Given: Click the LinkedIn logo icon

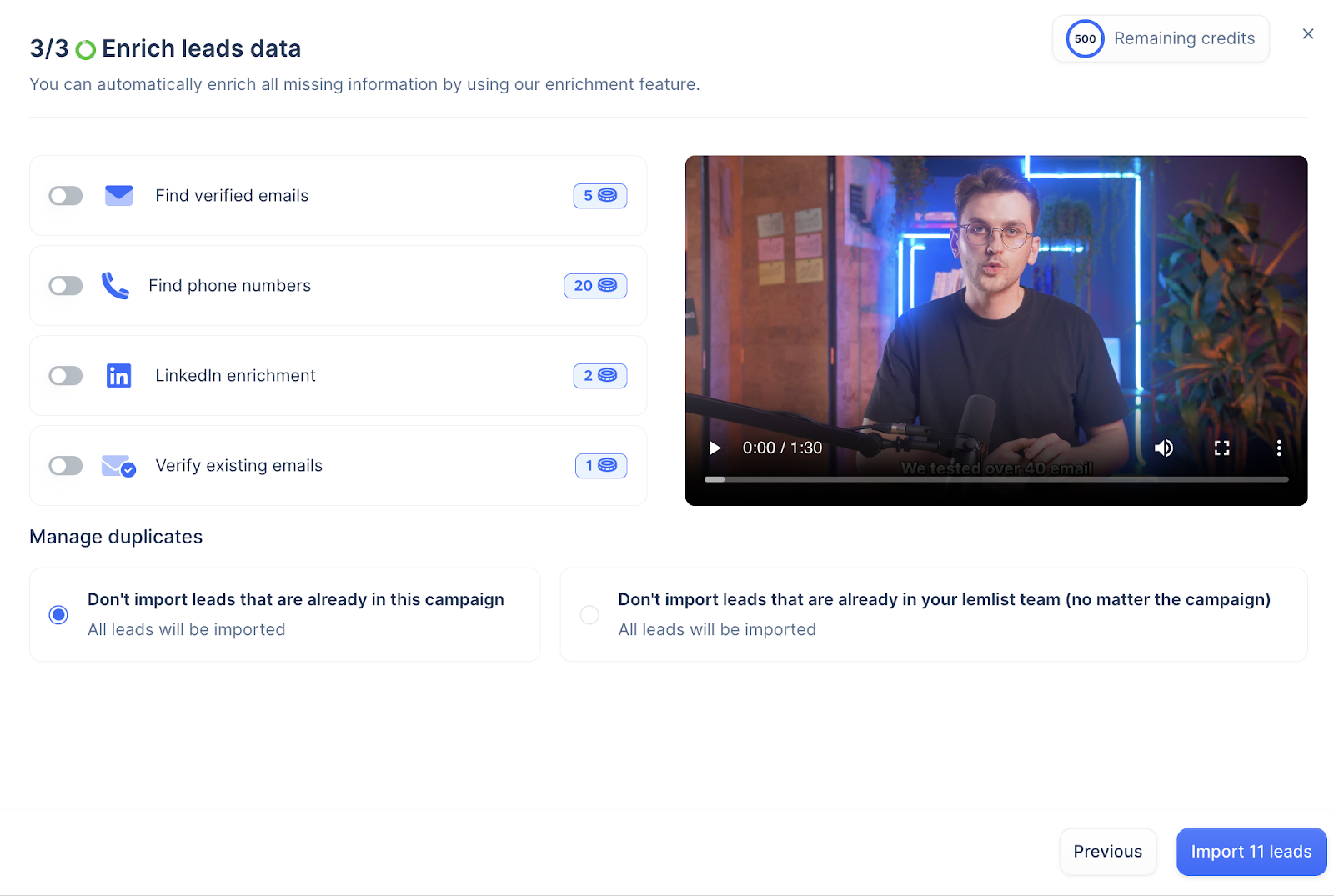Looking at the screenshot, I should [118, 376].
